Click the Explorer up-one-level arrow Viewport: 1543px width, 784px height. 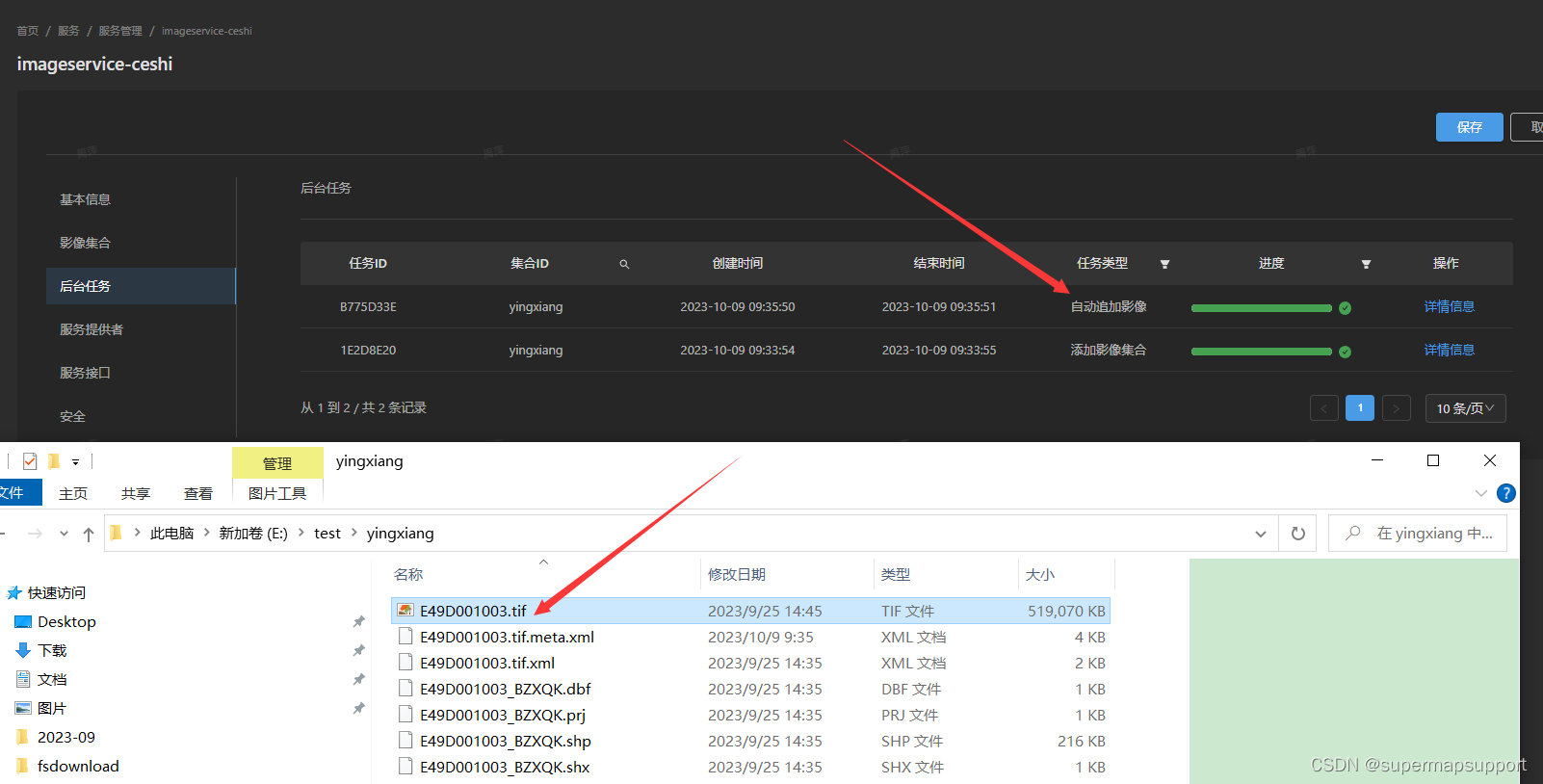[x=89, y=534]
